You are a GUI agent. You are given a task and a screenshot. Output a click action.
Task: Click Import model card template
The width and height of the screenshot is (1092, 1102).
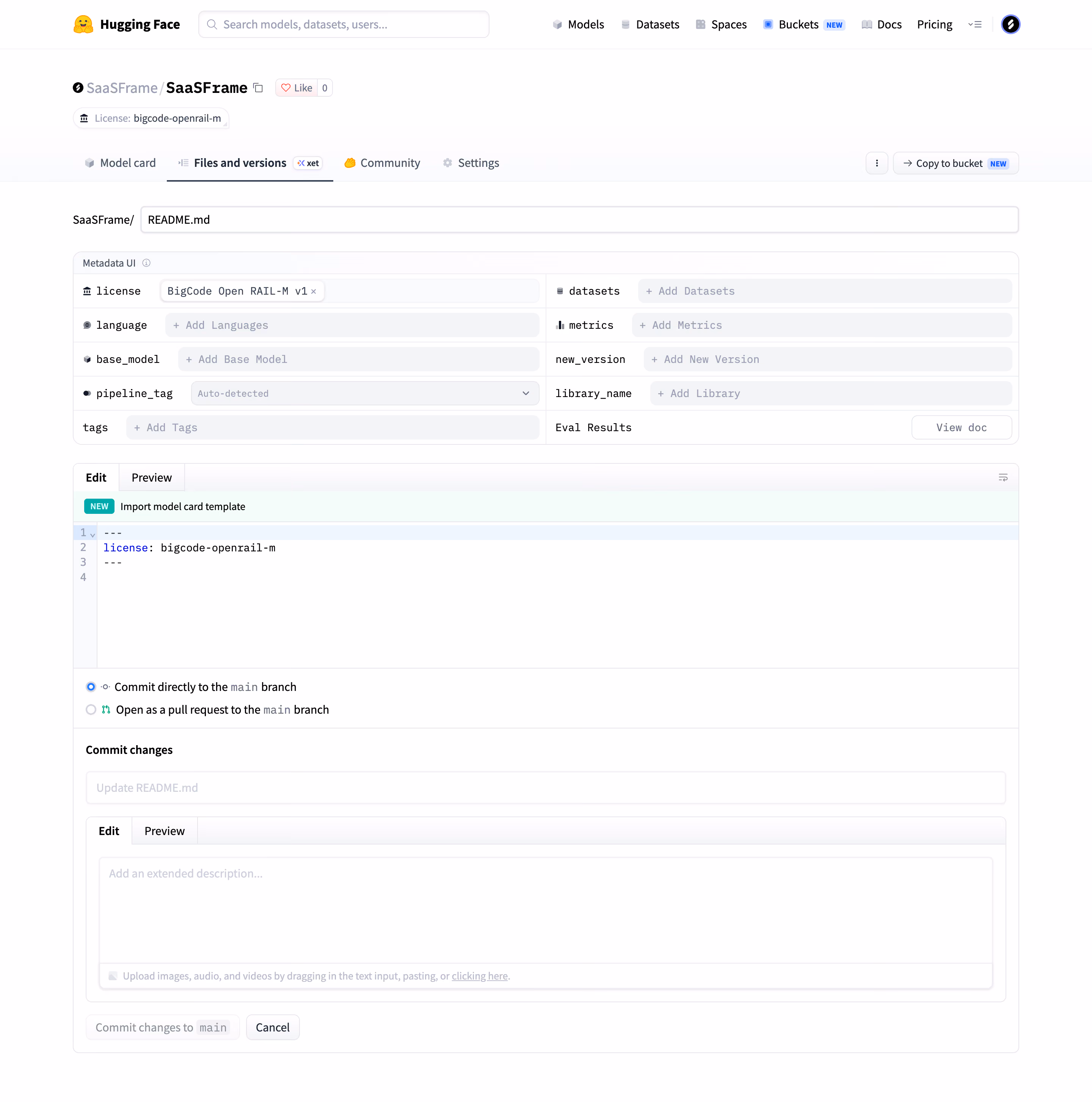point(182,507)
